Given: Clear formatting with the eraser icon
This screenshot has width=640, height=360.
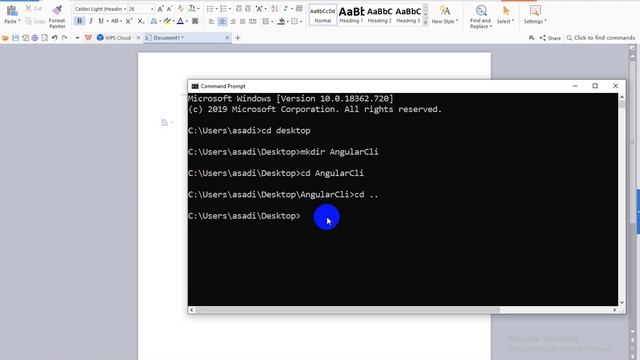Looking at the screenshot, I should (180, 9).
